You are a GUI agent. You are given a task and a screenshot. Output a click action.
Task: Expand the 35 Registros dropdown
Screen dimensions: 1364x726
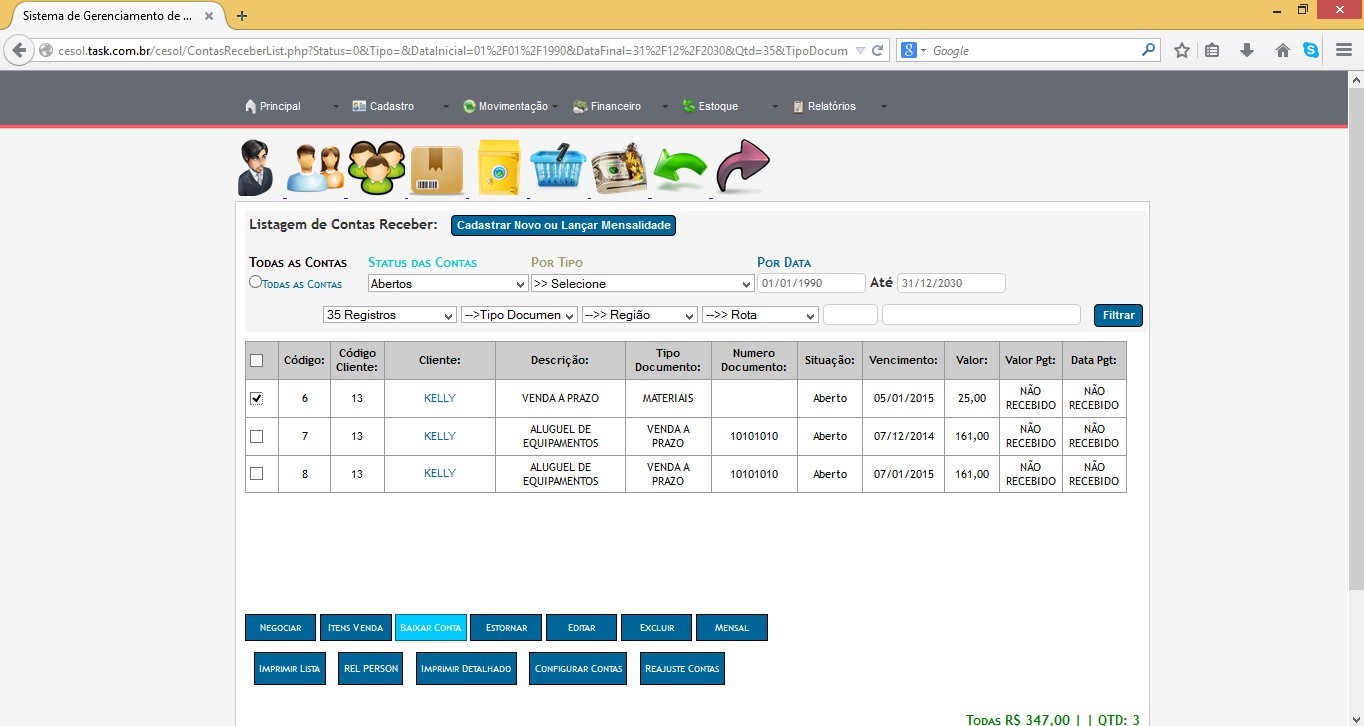click(390, 315)
